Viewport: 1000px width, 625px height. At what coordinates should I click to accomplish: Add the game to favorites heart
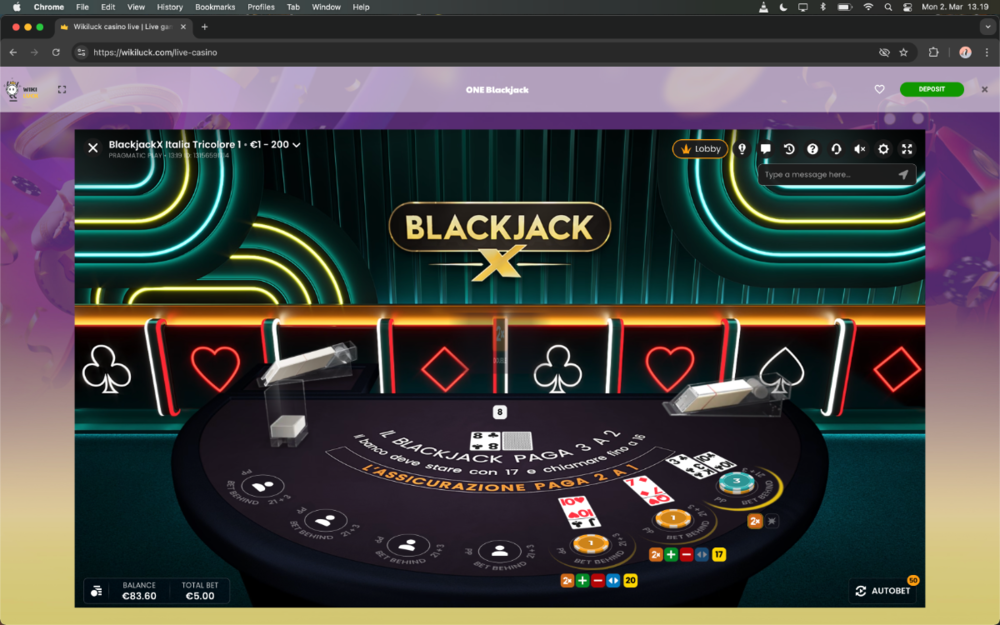pyautogui.click(x=879, y=89)
